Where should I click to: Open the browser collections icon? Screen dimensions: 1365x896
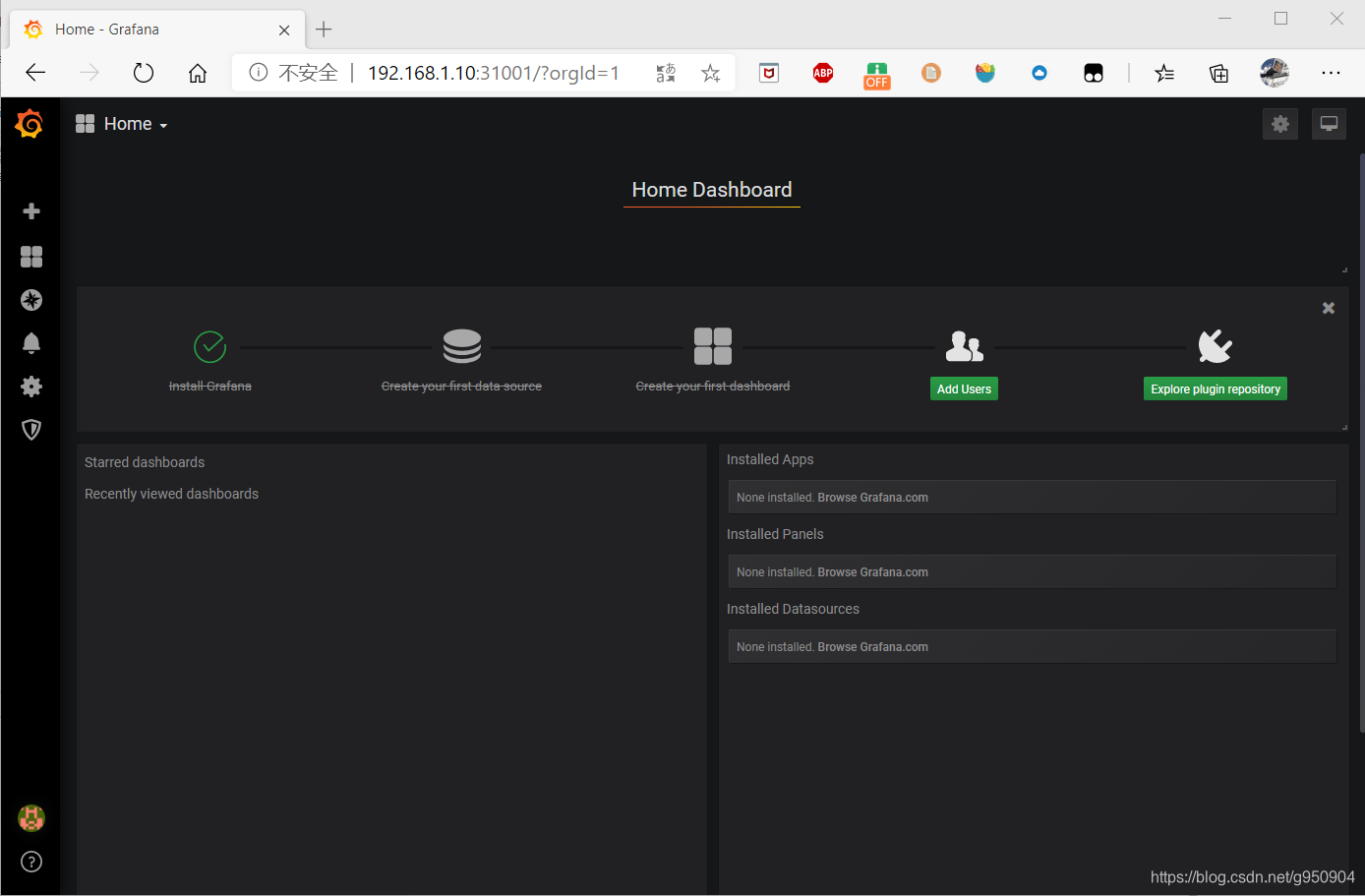coord(1218,73)
